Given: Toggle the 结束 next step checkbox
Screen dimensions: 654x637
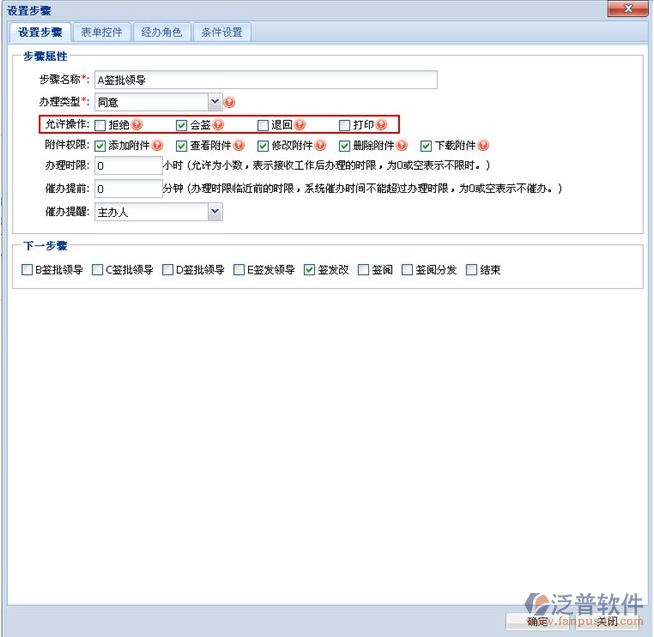Looking at the screenshot, I should [471, 269].
